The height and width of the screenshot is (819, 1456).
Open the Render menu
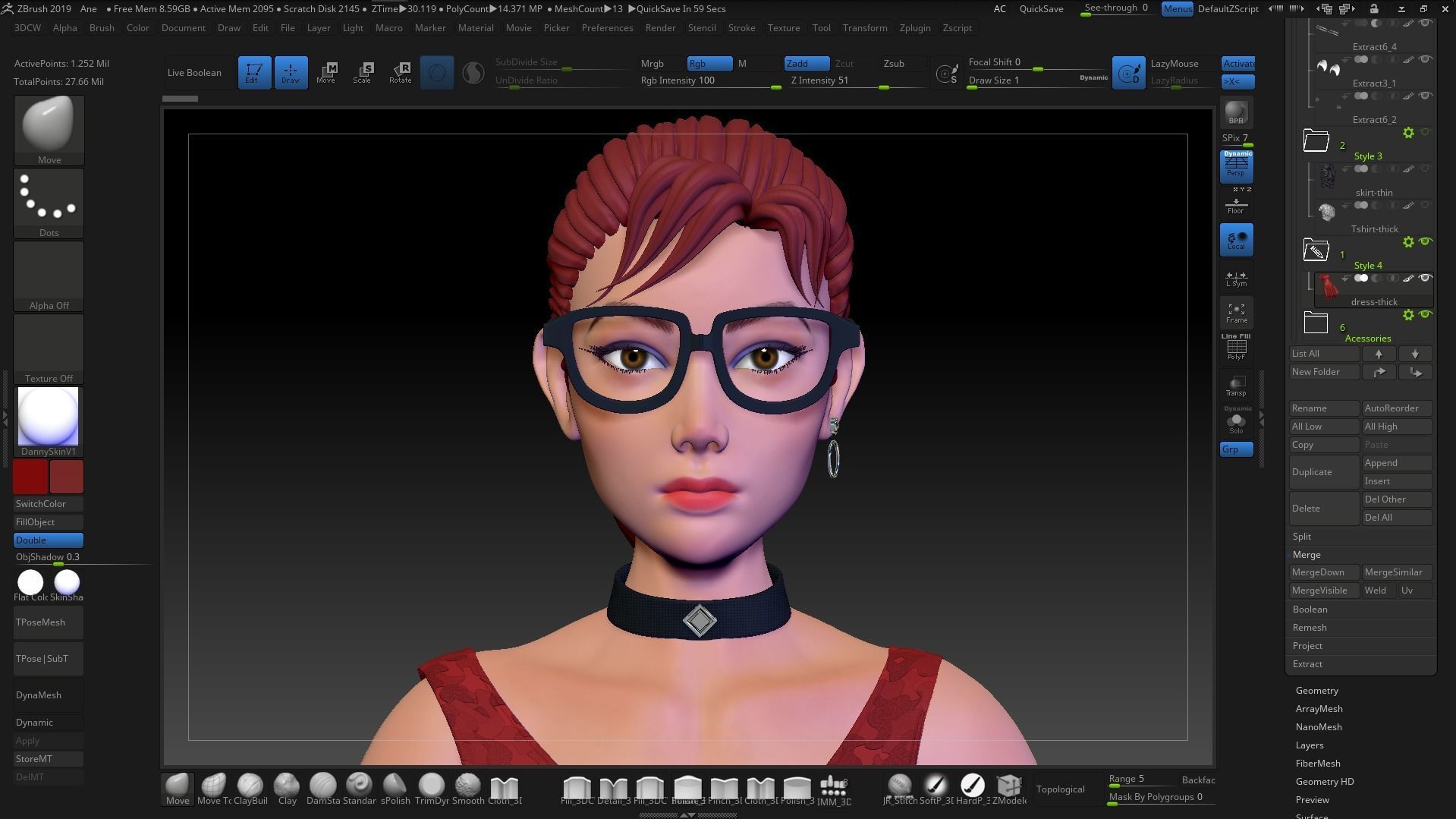pyautogui.click(x=660, y=28)
